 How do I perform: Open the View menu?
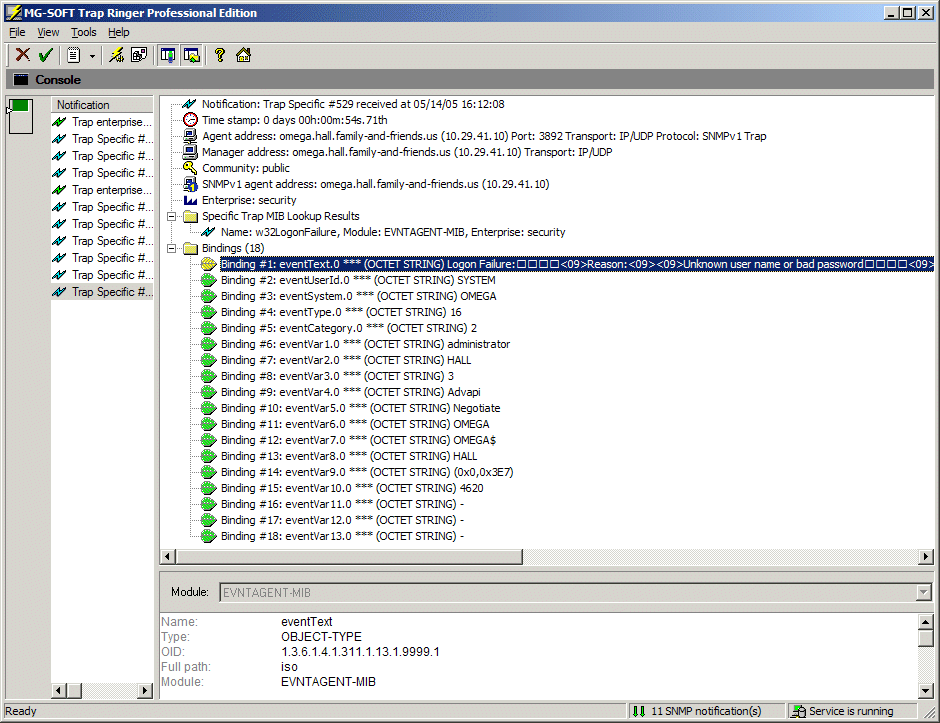48,32
